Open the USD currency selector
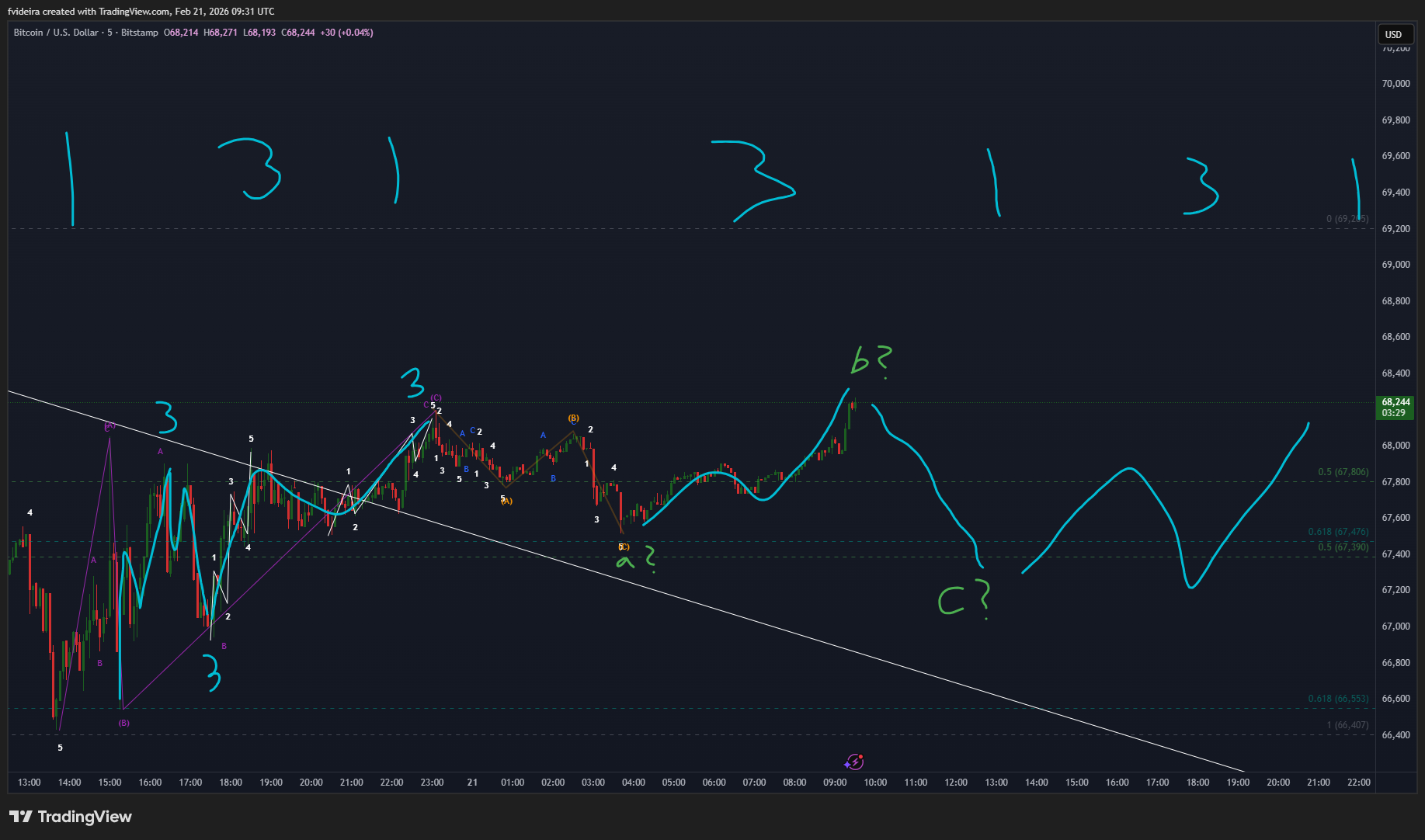1425x840 pixels. click(x=1394, y=34)
